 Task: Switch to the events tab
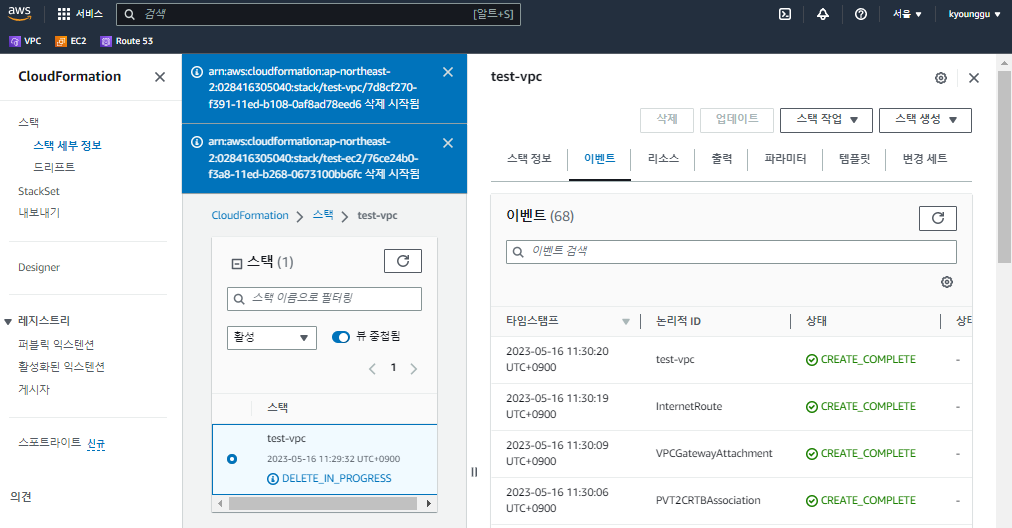[x=600, y=159]
